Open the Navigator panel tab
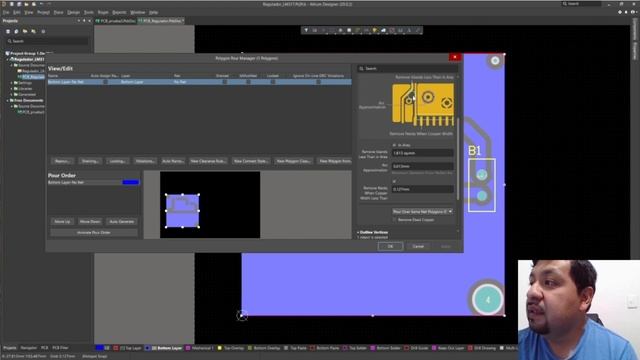This screenshot has width=640, height=360. point(29,348)
